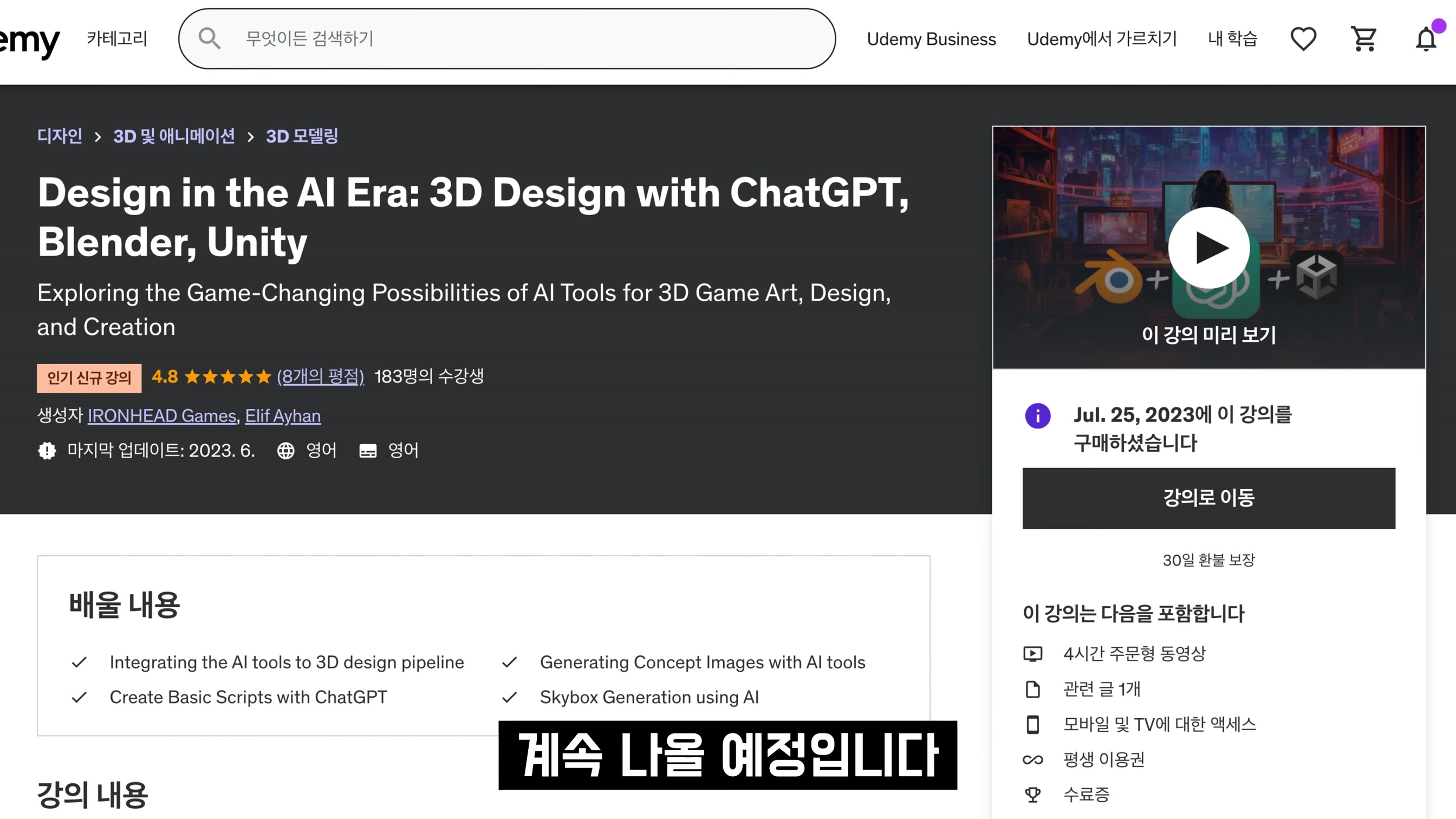This screenshot has height=819, width=1456.
Task: Open the notifications bell icon
Action: (1426, 38)
